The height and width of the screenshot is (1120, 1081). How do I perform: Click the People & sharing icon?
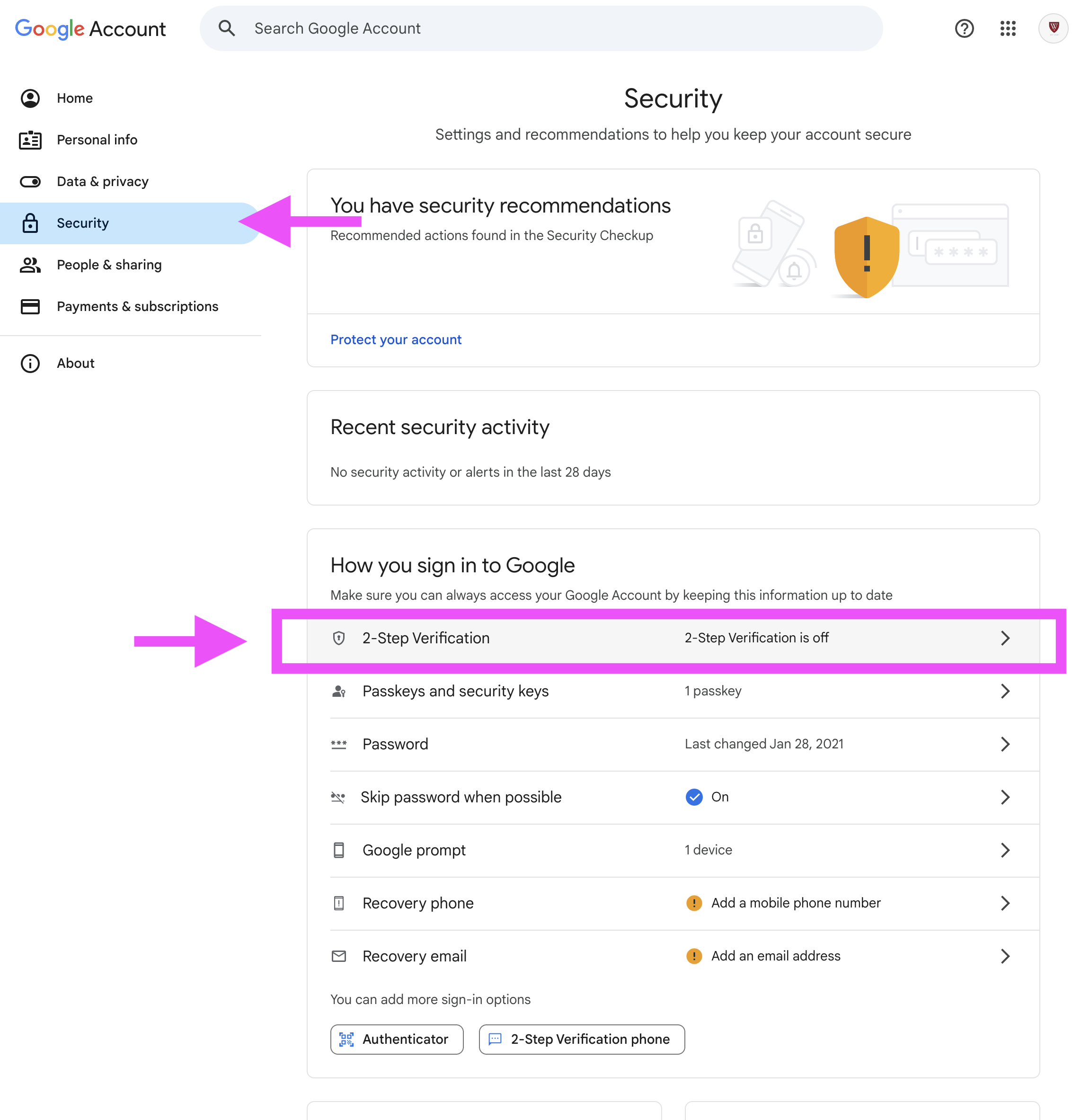coord(30,265)
